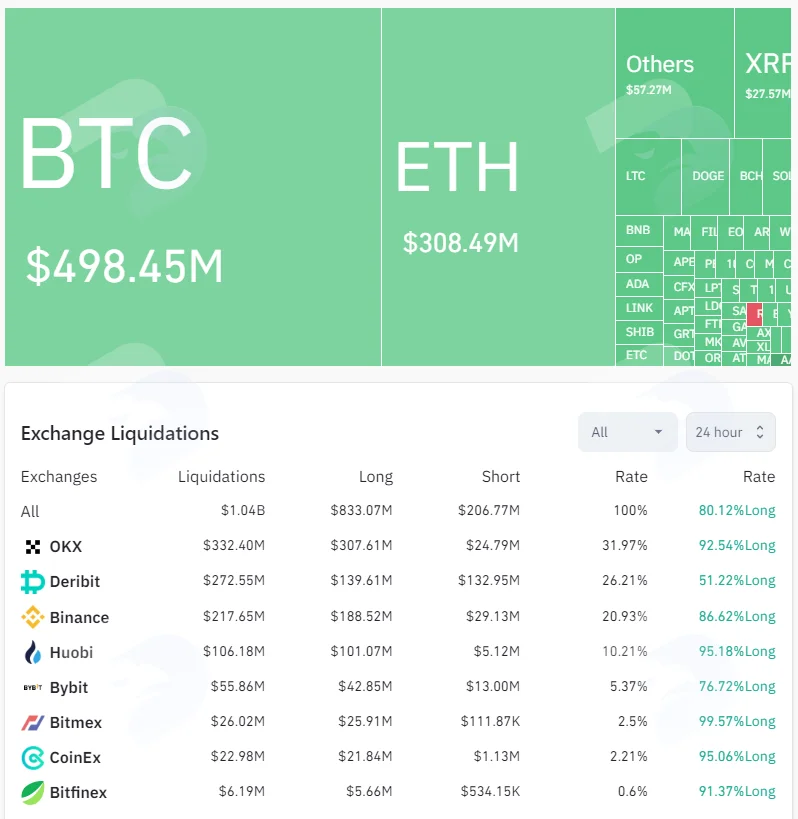Select the BTC $498.45M heatmap tile
Screen dimensions: 798x819
(x=193, y=186)
